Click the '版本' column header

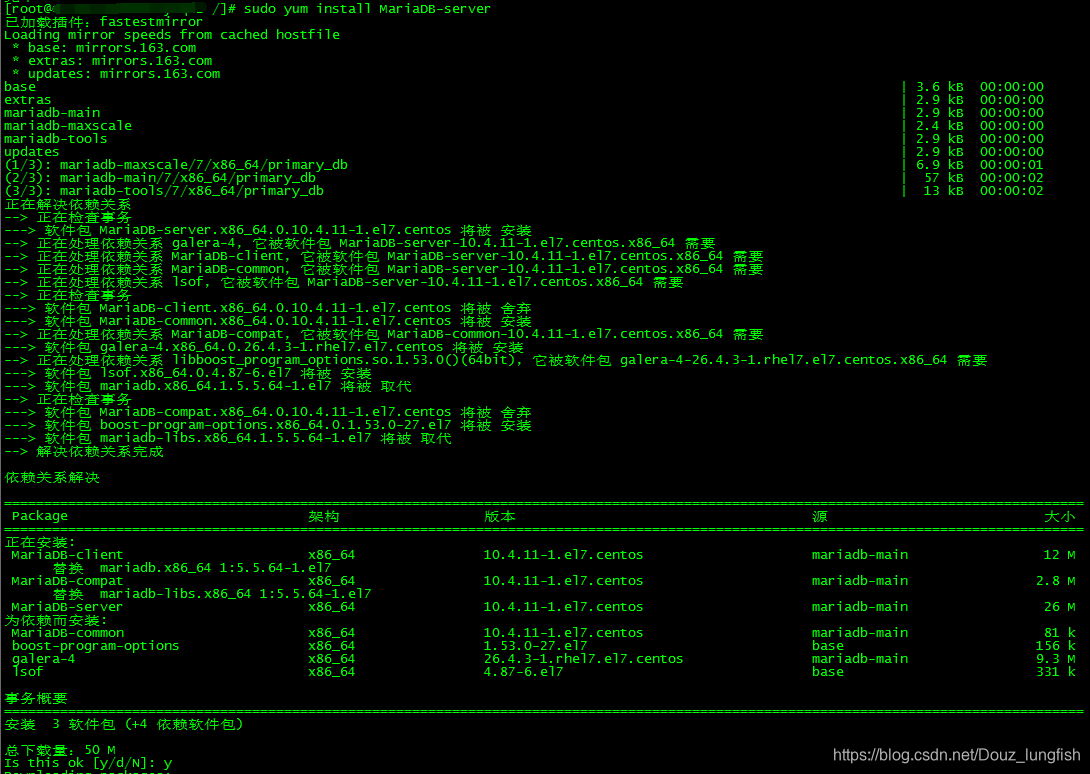pos(499,517)
